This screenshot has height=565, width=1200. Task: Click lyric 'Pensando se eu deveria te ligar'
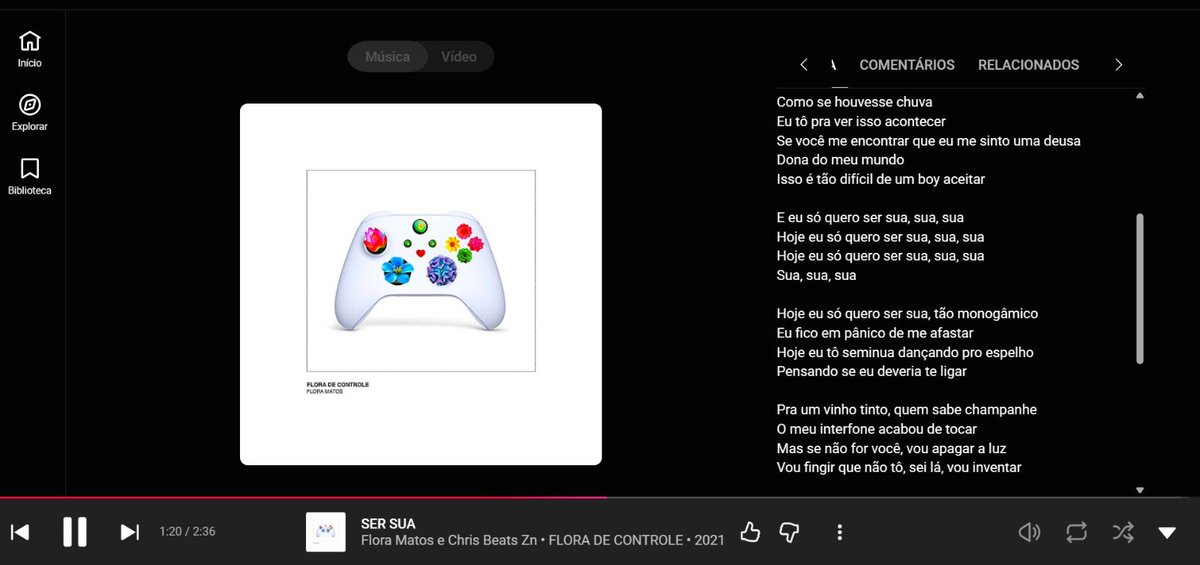pyautogui.click(x=872, y=371)
